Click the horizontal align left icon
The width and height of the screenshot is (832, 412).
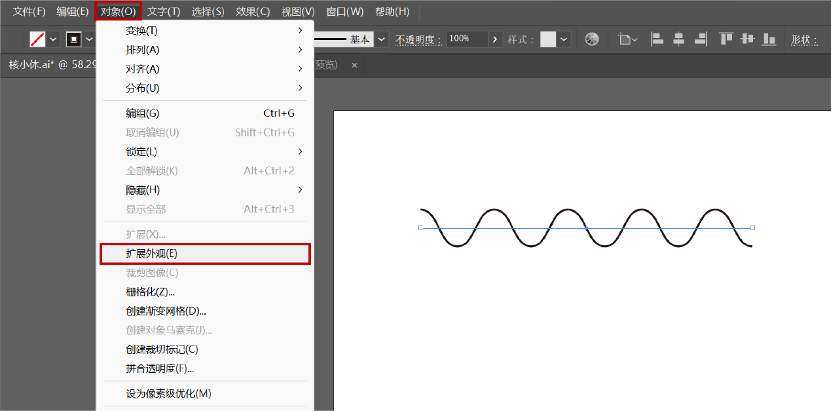click(658, 39)
